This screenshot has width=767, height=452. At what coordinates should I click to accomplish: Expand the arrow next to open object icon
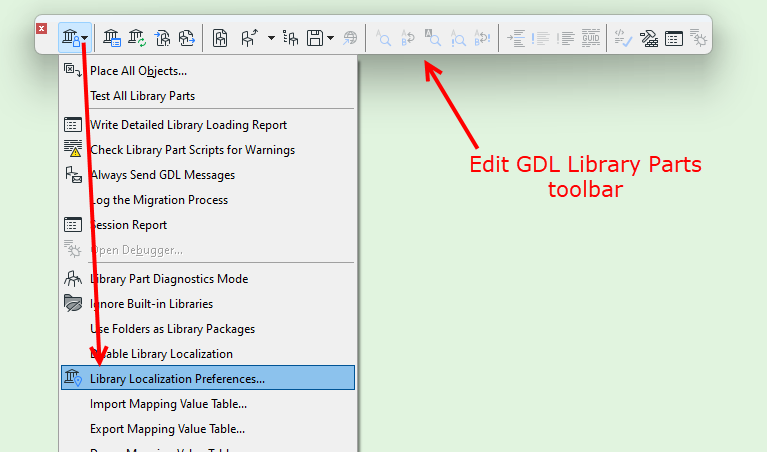[271, 38]
